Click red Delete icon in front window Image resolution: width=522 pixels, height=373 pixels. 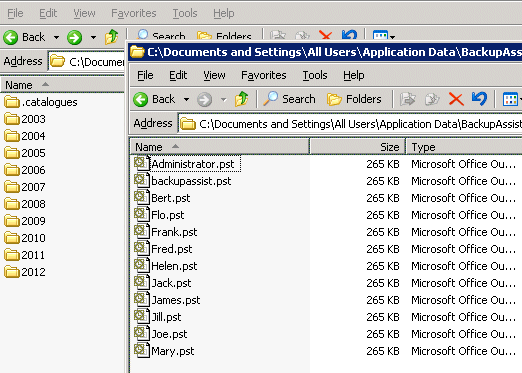456,99
